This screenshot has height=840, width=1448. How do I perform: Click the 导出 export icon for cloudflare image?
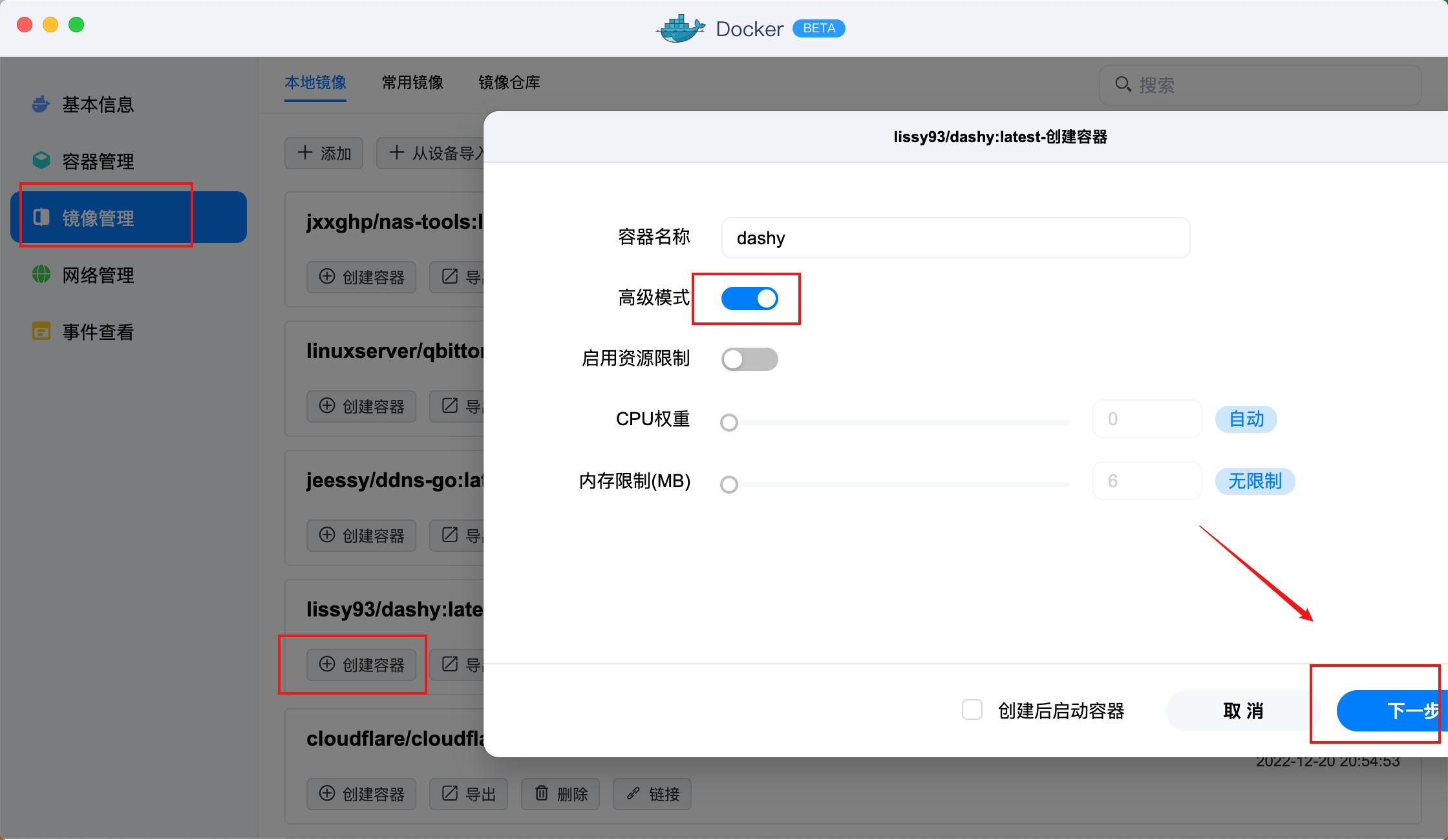[x=449, y=794]
